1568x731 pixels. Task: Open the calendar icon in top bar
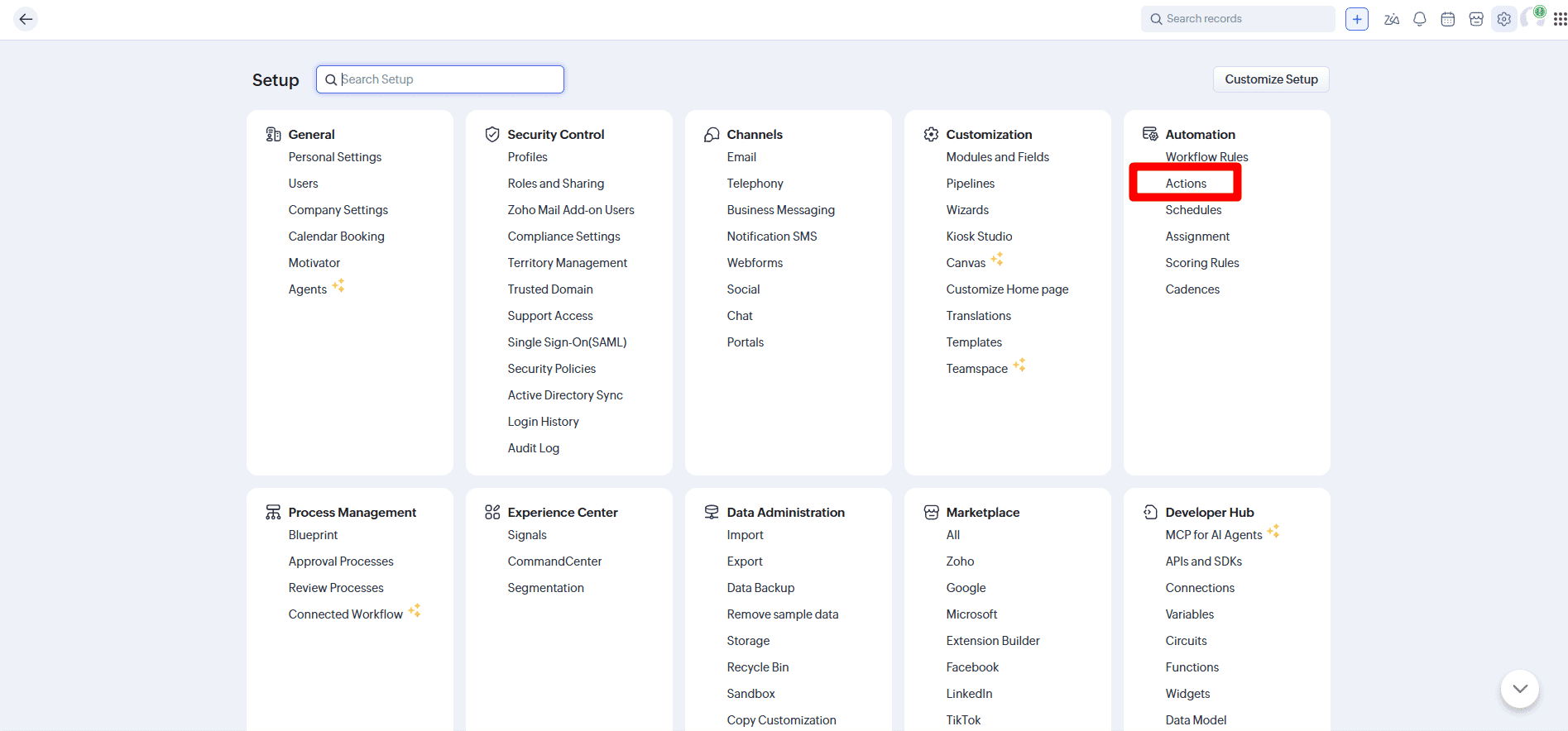click(1448, 19)
